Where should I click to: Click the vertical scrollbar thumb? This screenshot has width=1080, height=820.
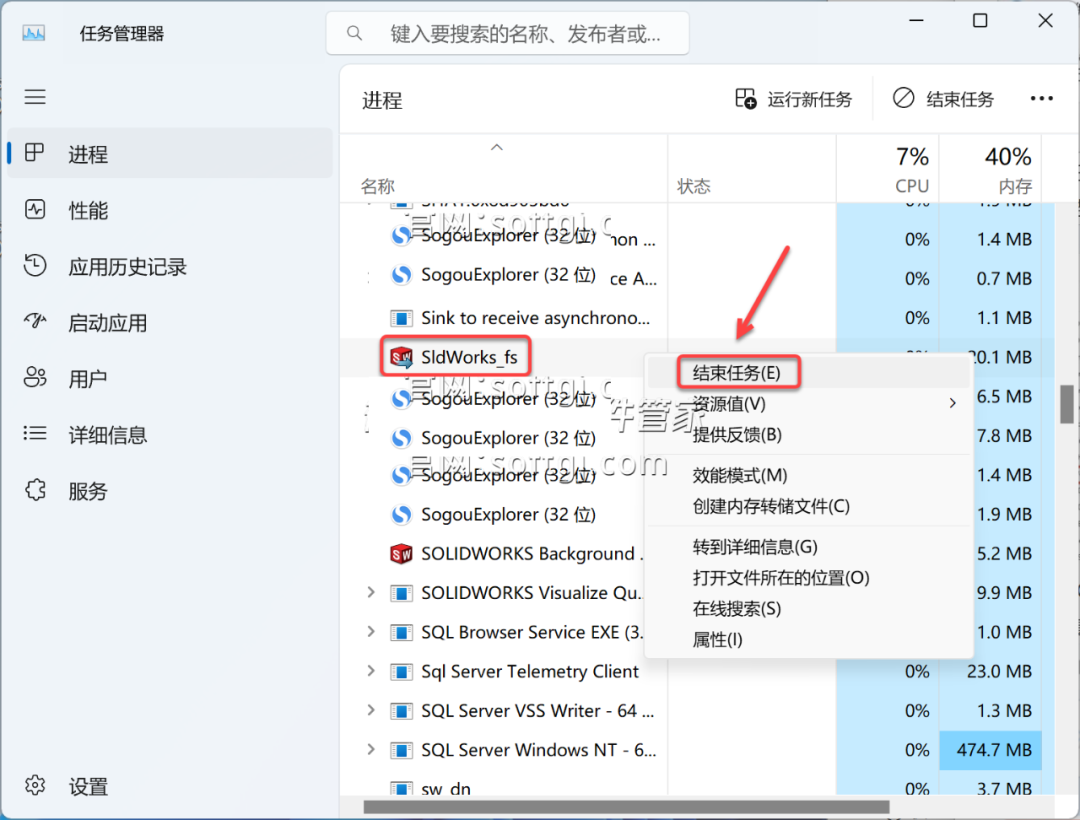[x=1067, y=404]
